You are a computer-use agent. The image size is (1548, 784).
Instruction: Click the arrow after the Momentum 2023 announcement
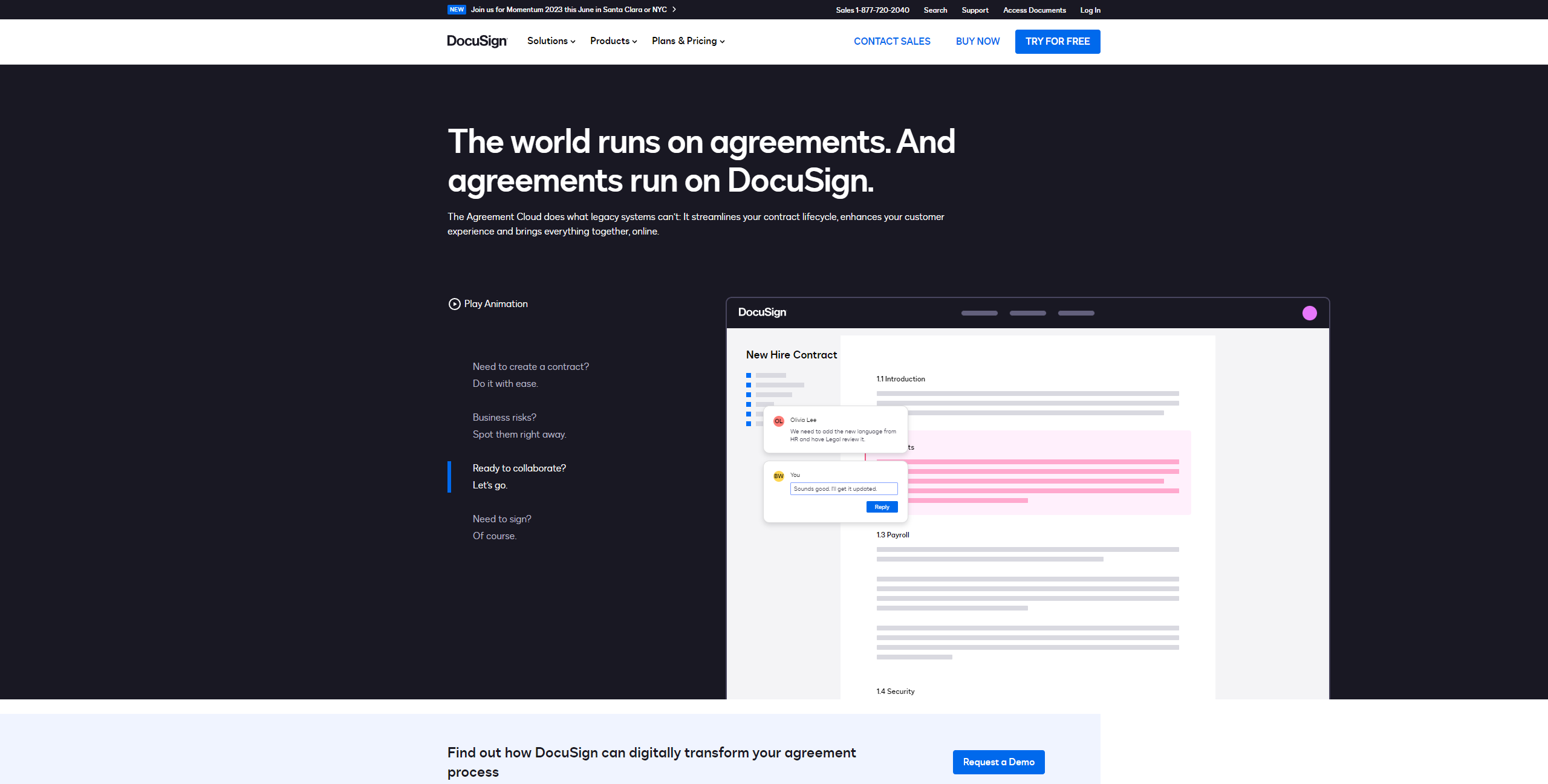[674, 10]
